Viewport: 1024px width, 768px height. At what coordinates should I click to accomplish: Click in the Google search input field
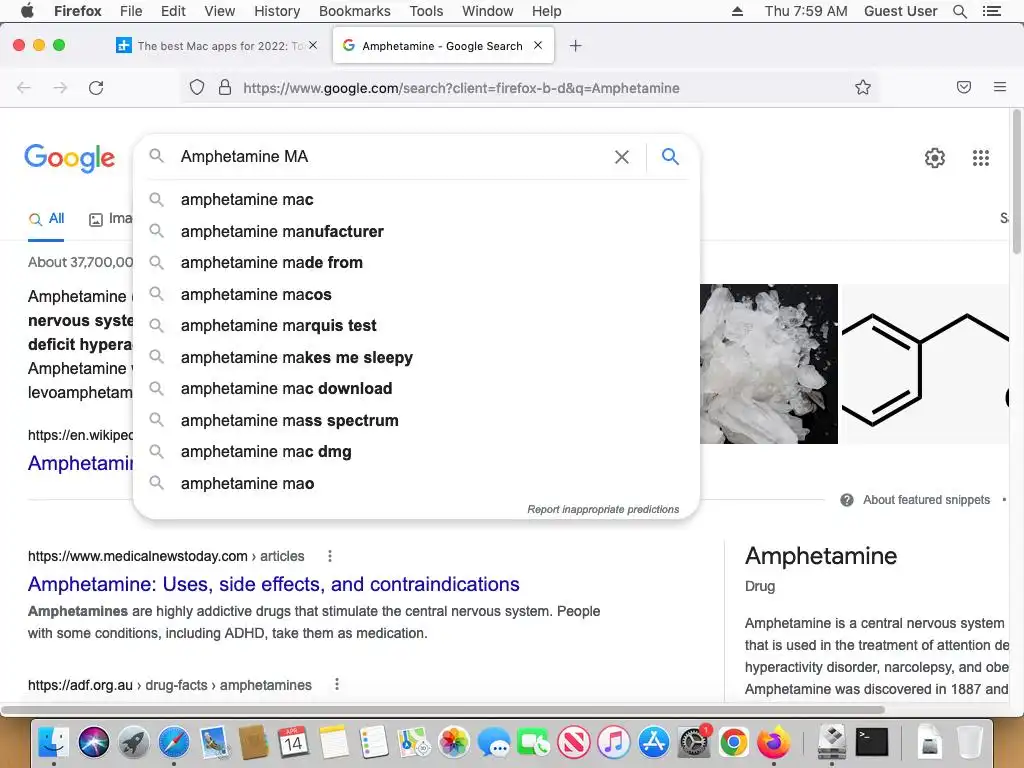392,157
